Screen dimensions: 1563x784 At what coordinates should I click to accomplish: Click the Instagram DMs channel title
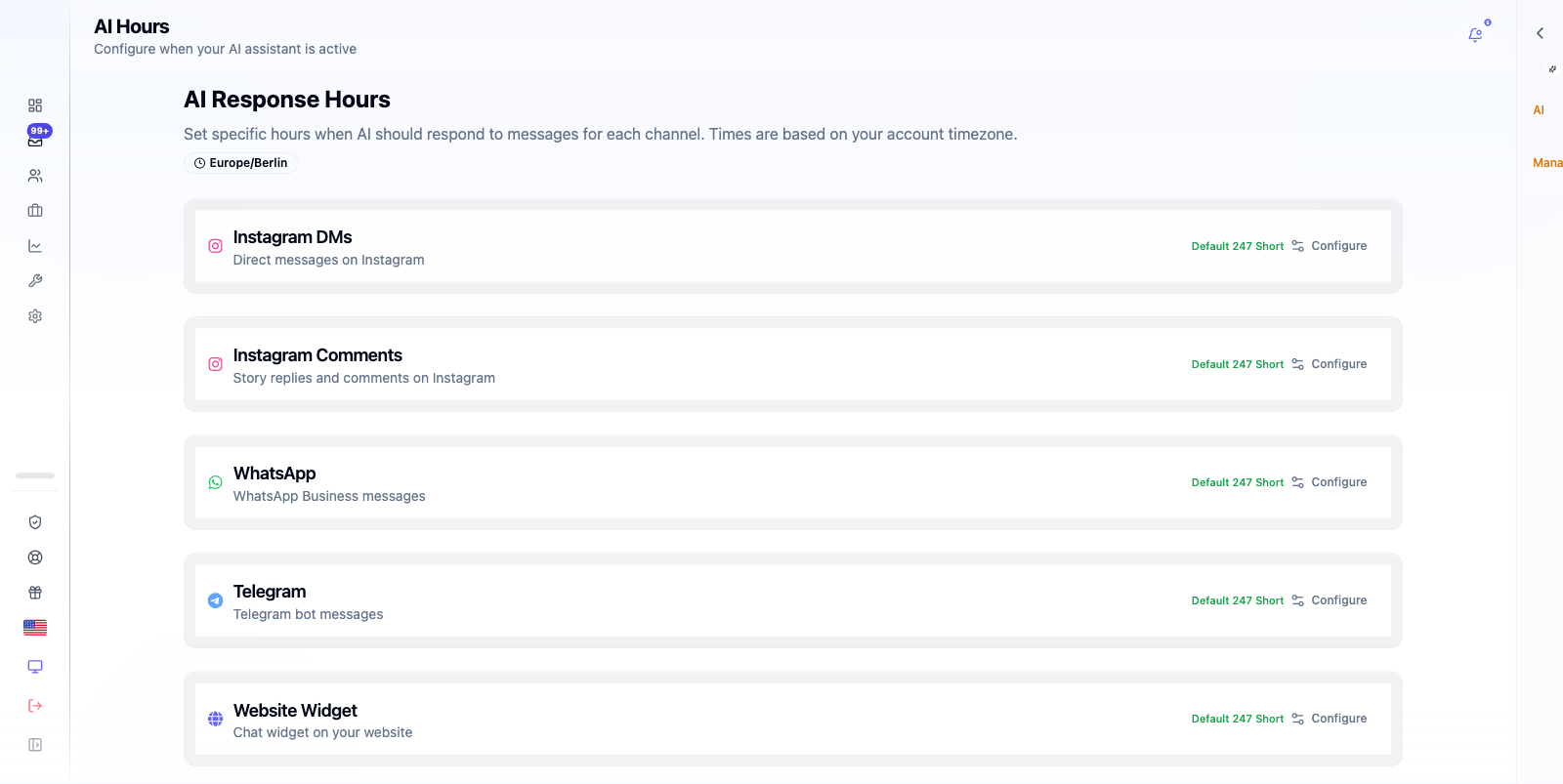pos(292,237)
